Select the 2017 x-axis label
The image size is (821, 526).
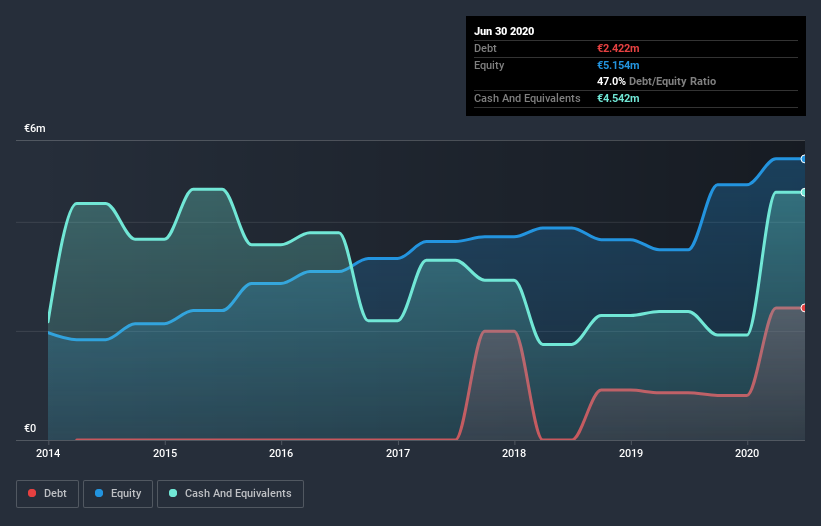[x=398, y=453]
